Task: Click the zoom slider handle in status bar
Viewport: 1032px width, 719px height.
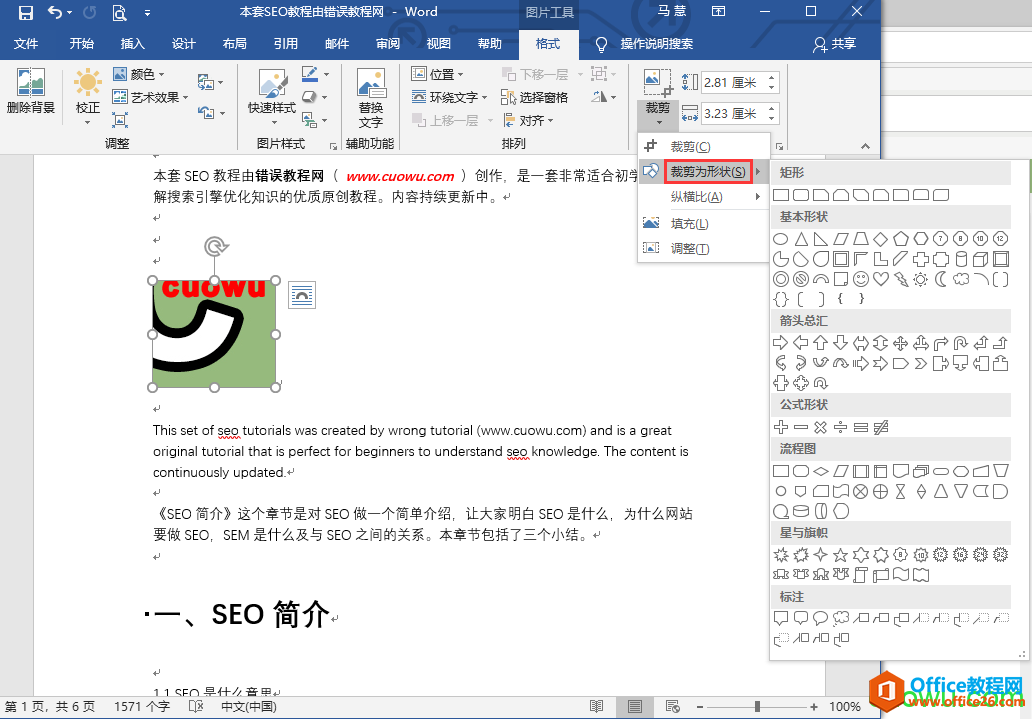Action: [x=758, y=706]
